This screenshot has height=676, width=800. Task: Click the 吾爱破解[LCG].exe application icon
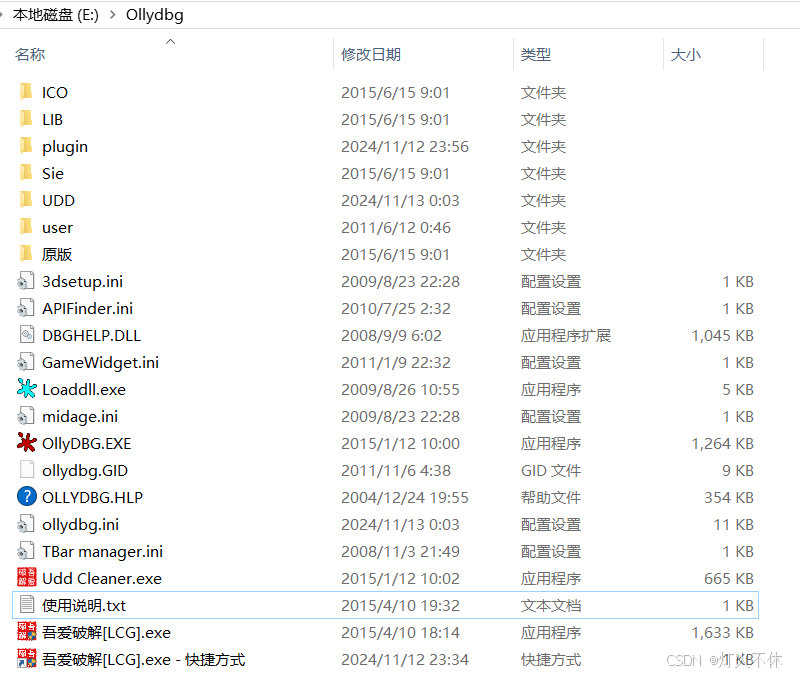coord(27,632)
